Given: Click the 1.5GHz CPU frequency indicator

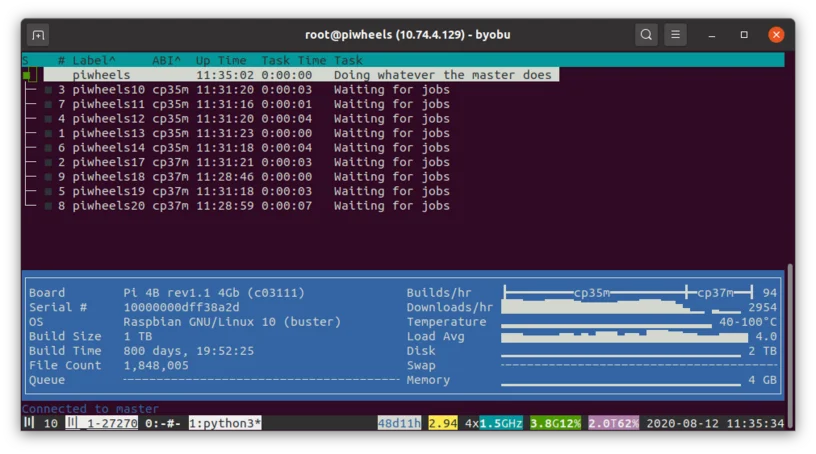Looking at the screenshot, I should (501, 423).
